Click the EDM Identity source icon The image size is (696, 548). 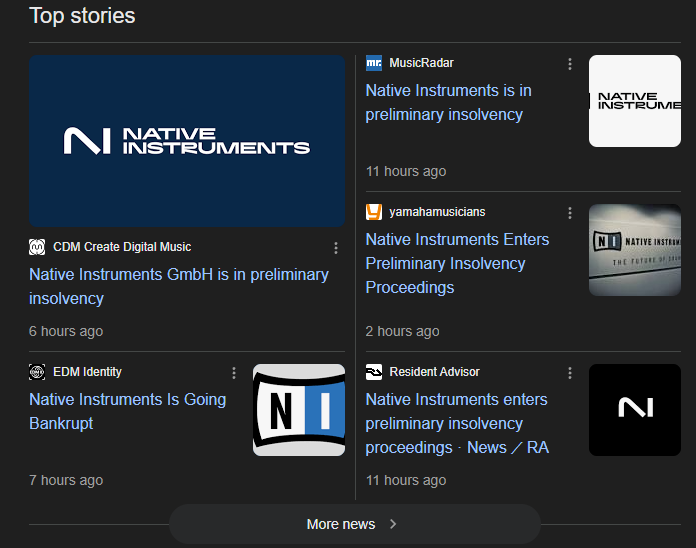[37, 372]
